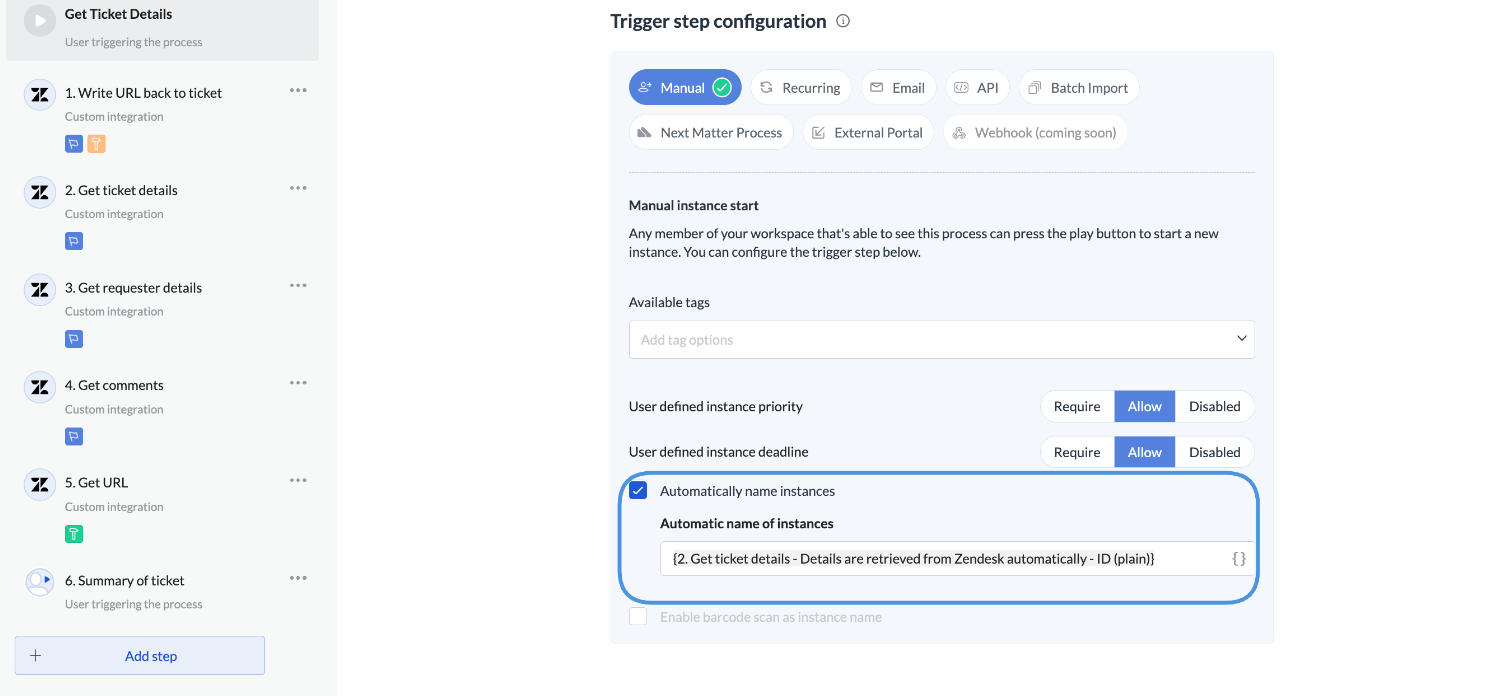Click the blue flag badge under Get comments
This screenshot has height=696, width=1496.
tap(74, 436)
